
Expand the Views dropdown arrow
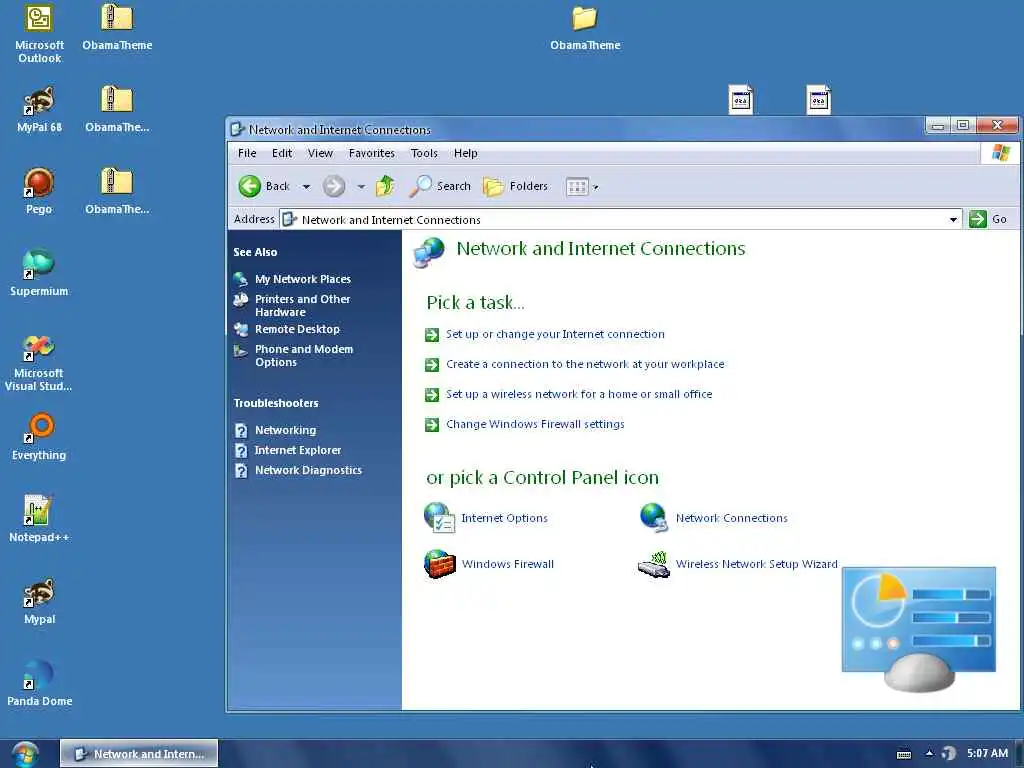point(596,187)
